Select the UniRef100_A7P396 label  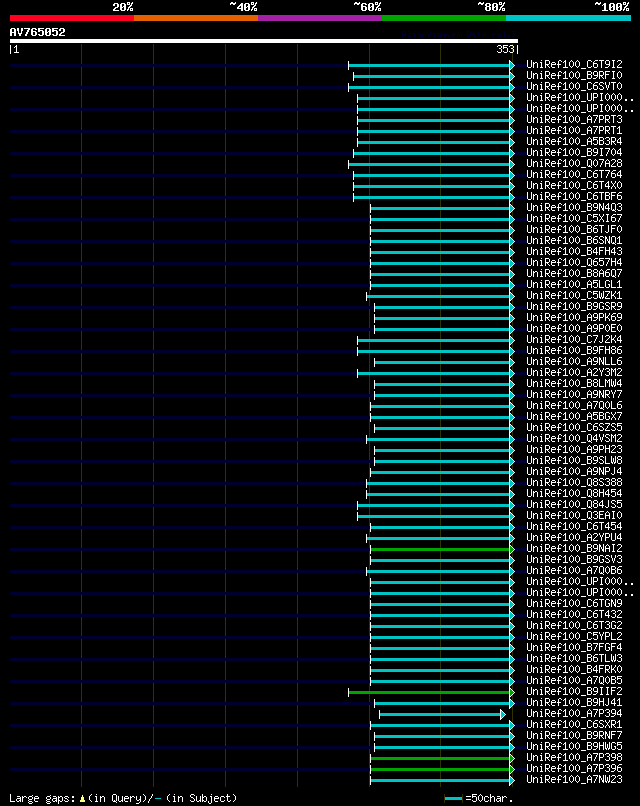tap(574, 768)
